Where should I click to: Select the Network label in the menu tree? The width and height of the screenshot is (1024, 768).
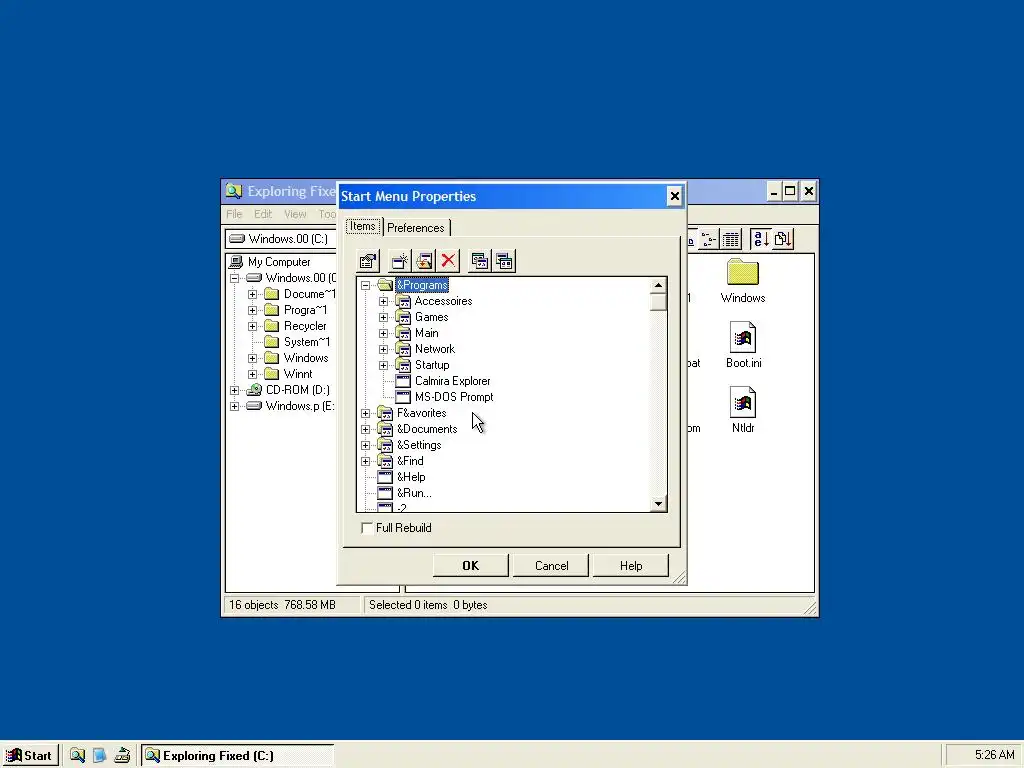(434, 349)
